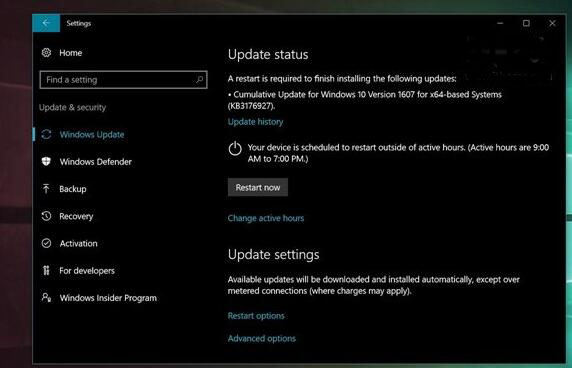The image size is (572, 368).
Task: Click the Activation checkmark circle icon
Action: tap(46, 243)
